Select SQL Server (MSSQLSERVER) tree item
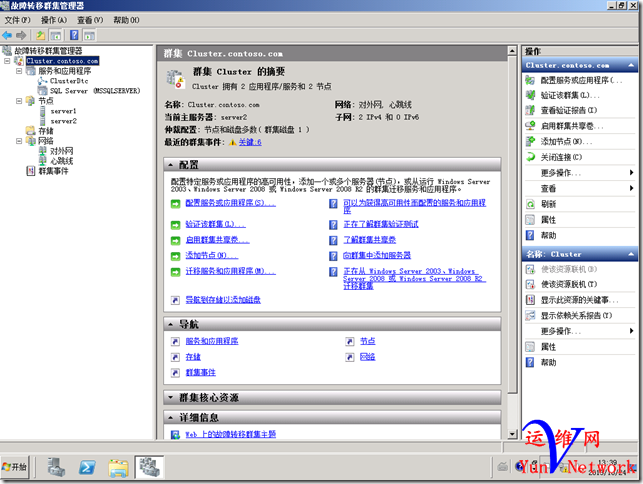 coord(95,91)
